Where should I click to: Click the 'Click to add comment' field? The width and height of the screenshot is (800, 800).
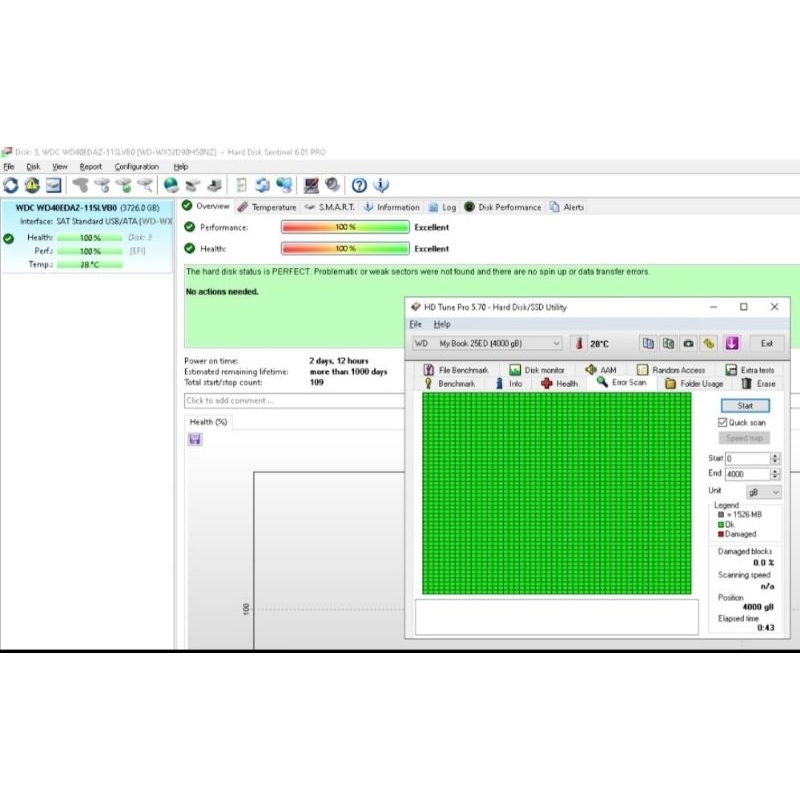click(294, 401)
